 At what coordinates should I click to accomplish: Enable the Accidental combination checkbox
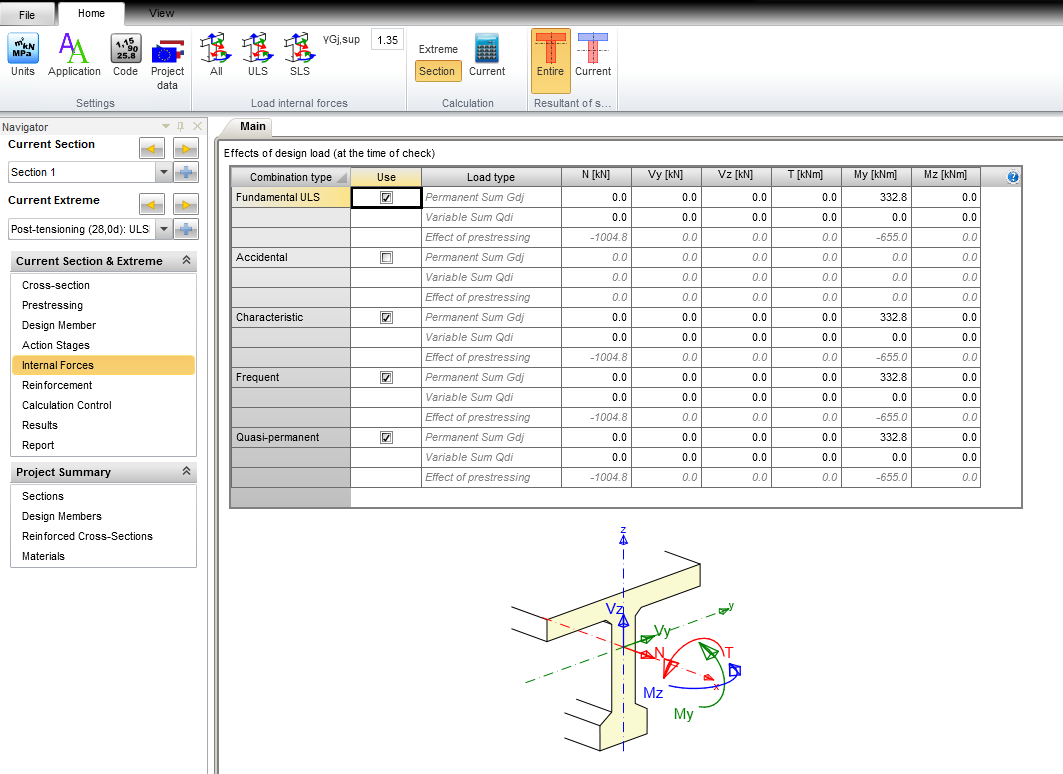(386, 258)
